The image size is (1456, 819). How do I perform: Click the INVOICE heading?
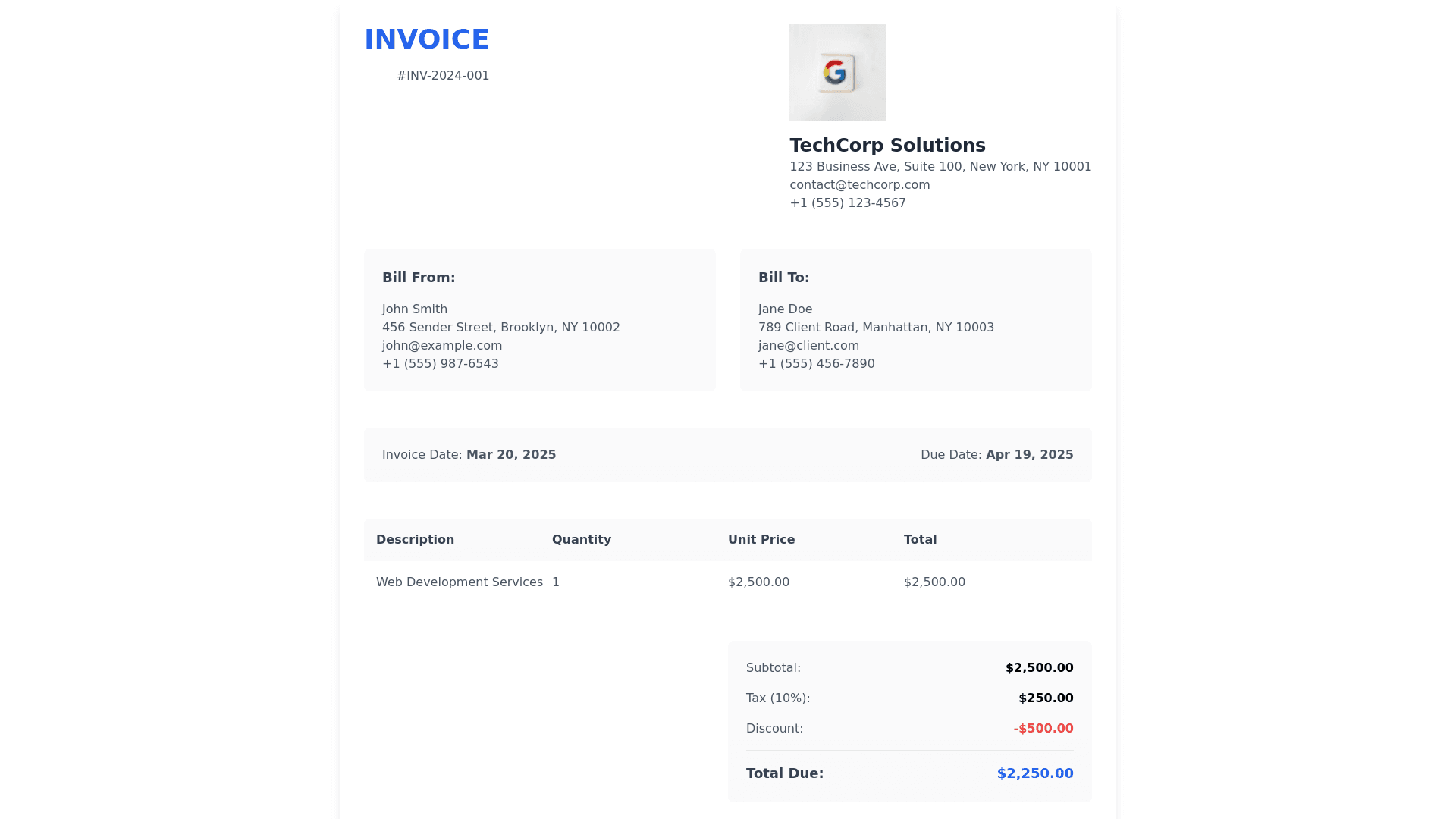tap(426, 39)
